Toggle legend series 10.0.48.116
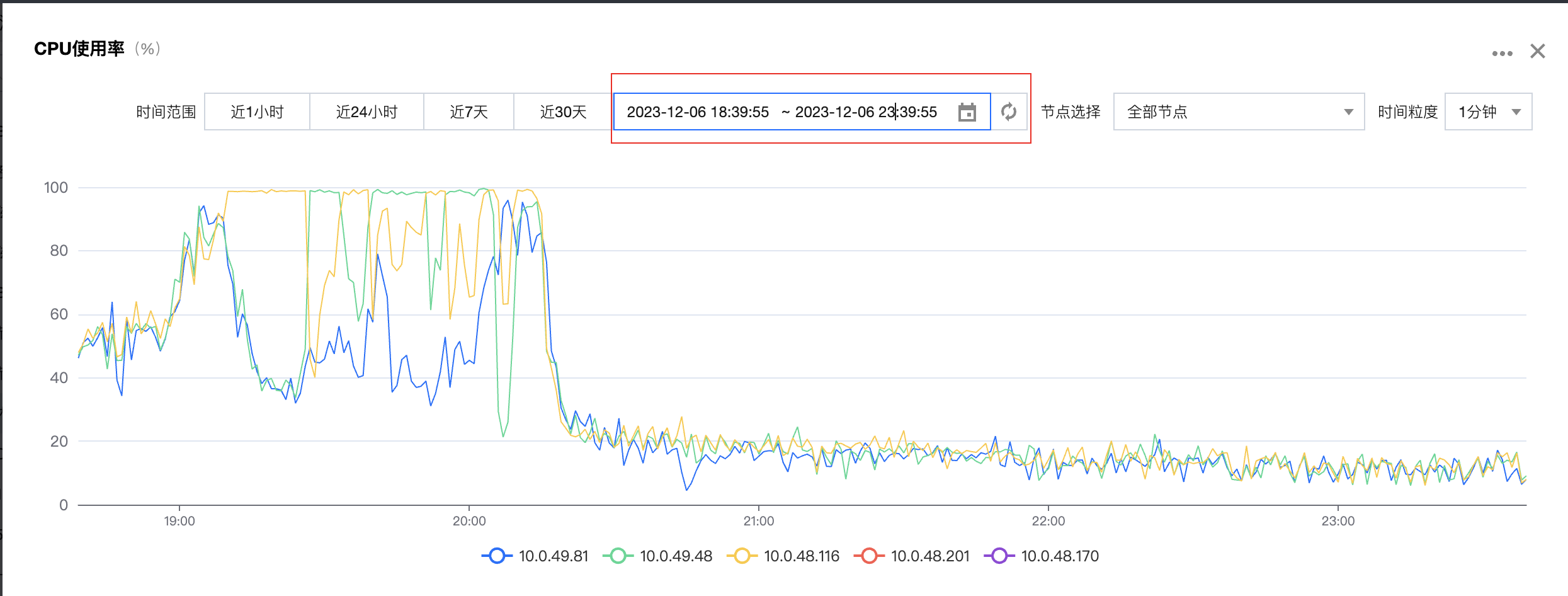Viewport: 1568px width, 596px height. tap(783, 556)
